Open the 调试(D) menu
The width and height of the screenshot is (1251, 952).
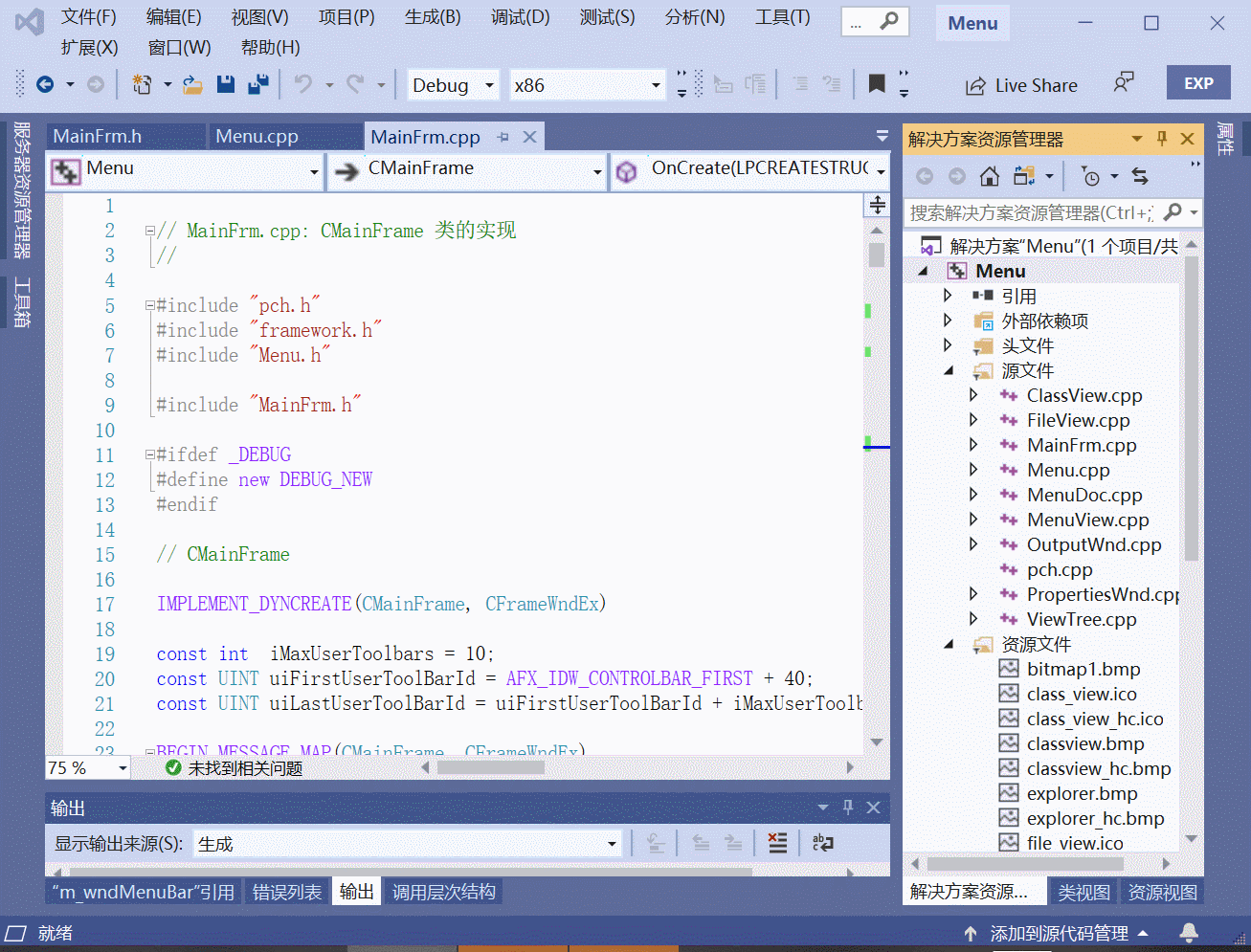click(x=520, y=17)
